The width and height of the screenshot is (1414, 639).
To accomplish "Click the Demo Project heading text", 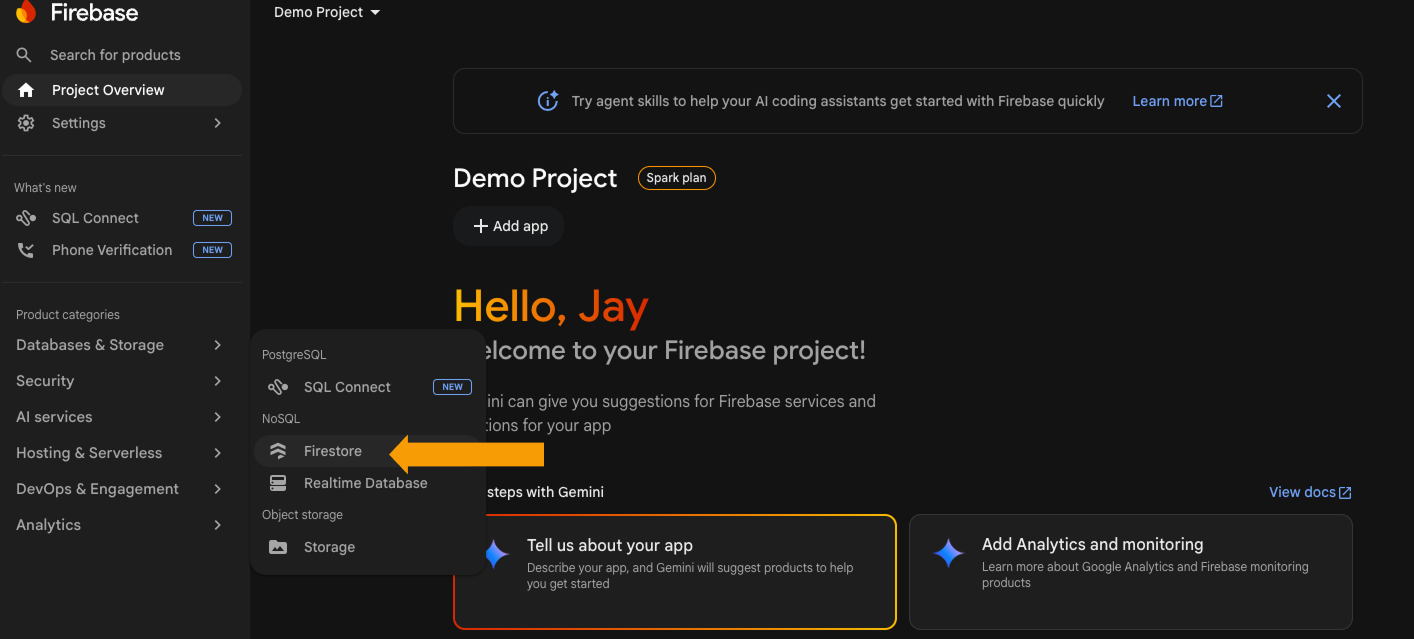I will point(535,178).
